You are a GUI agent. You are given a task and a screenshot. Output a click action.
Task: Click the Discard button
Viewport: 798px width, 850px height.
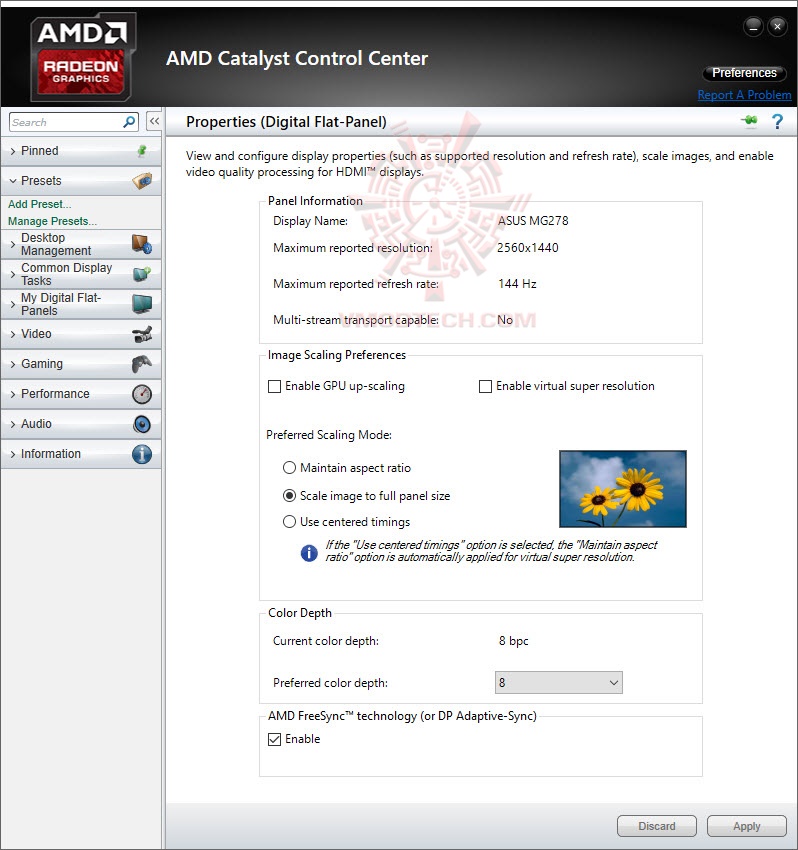pyautogui.click(x=657, y=826)
